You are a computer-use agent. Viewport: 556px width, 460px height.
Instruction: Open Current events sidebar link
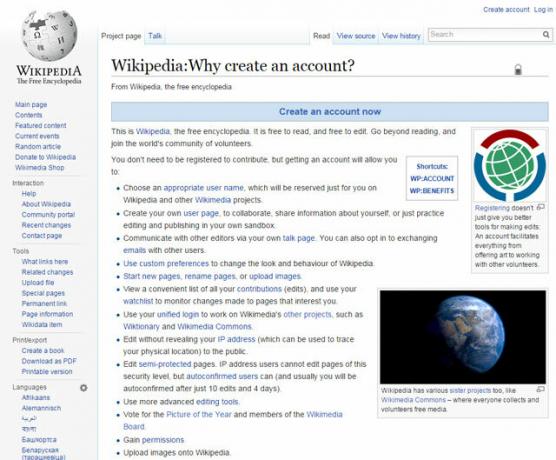click(x=37, y=136)
